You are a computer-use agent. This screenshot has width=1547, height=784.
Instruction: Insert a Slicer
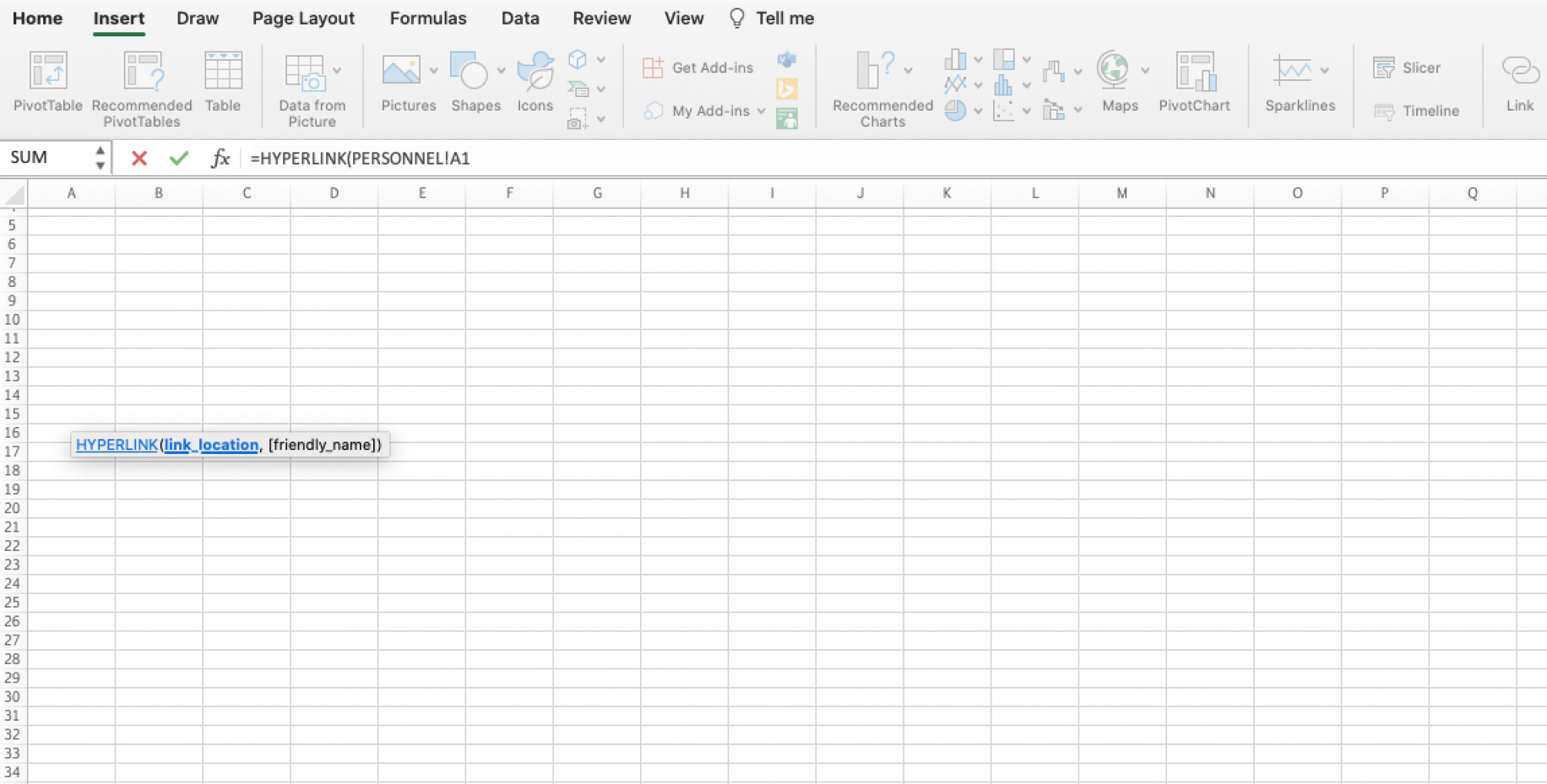tap(1407, 68)
